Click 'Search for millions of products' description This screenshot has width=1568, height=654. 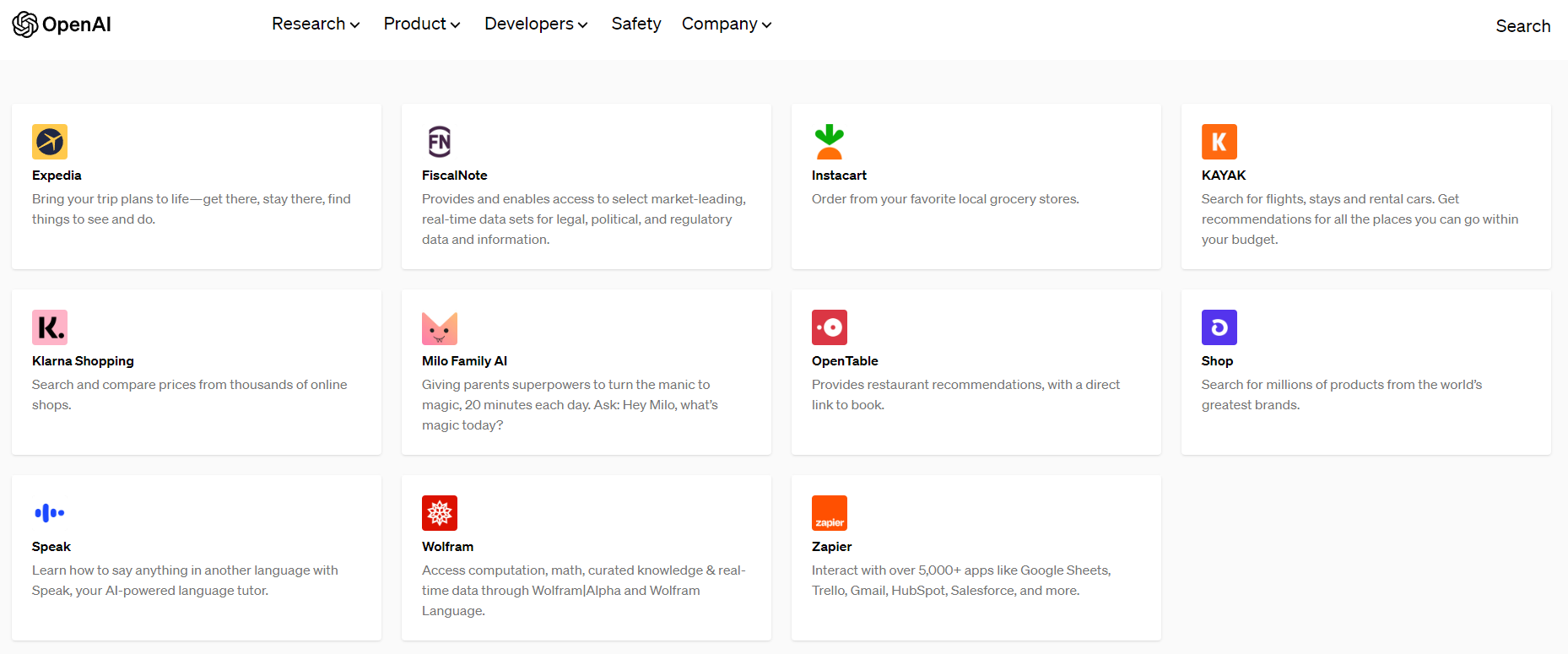tap(1342, 395)
